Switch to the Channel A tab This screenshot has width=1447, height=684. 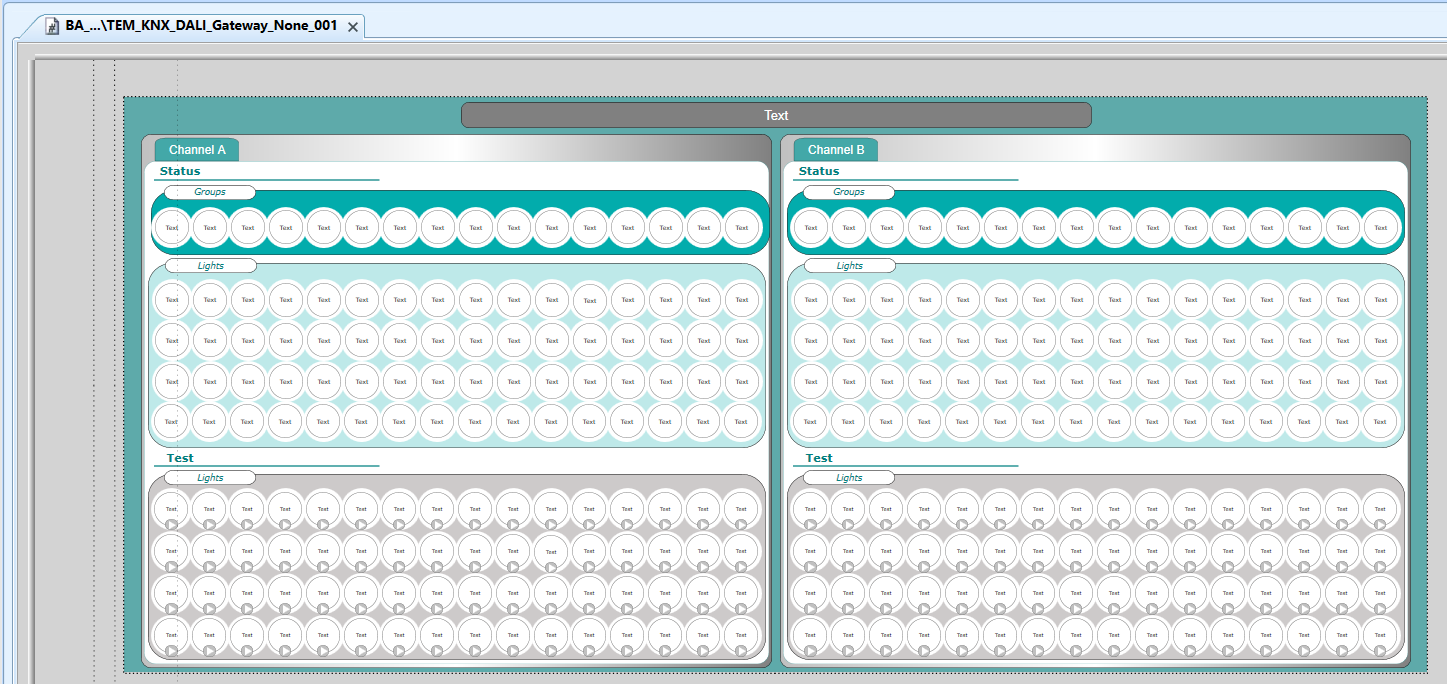[x=197, y=150]
